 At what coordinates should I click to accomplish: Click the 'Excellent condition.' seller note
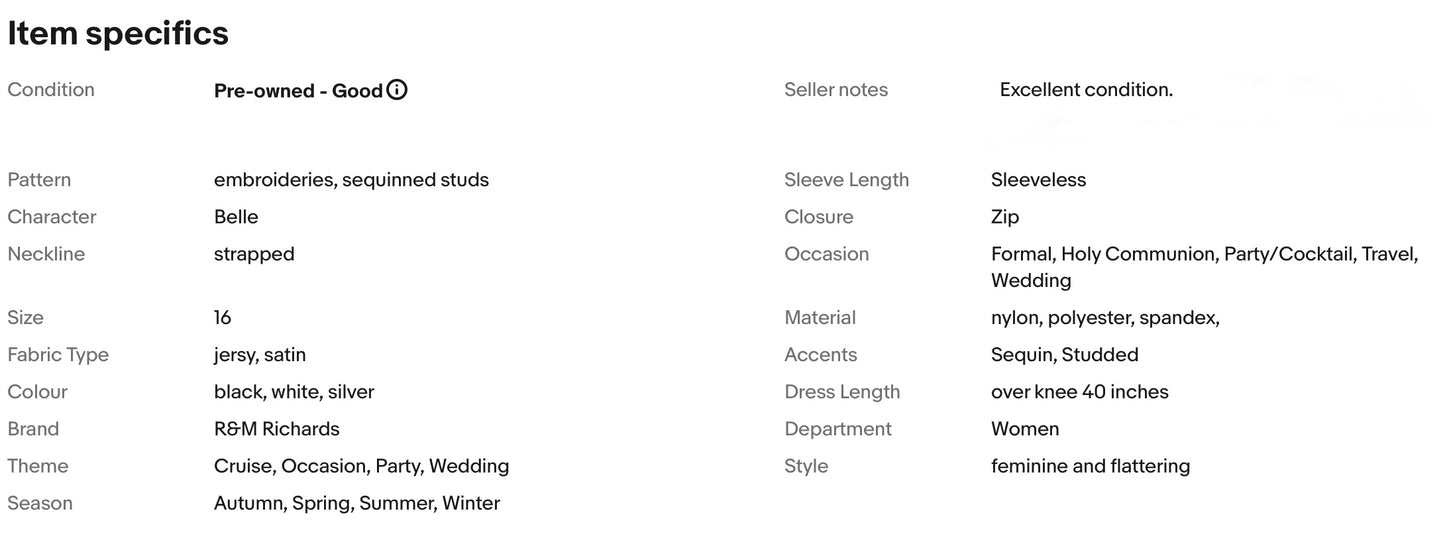(x=1086, y=90)
